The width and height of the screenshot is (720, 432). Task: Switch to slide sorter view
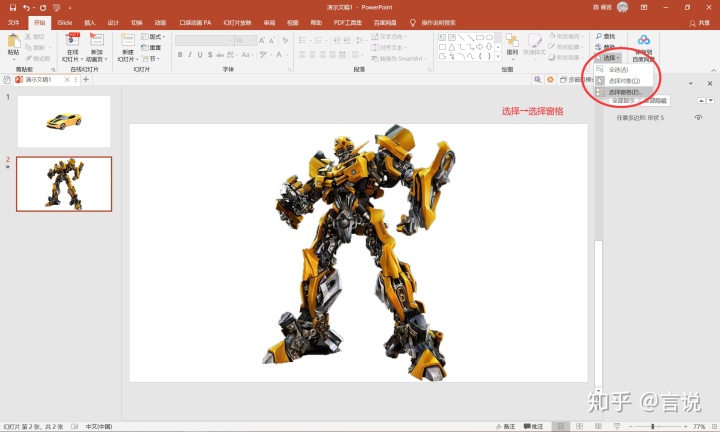pyautogui.click(x=579, y=426)
